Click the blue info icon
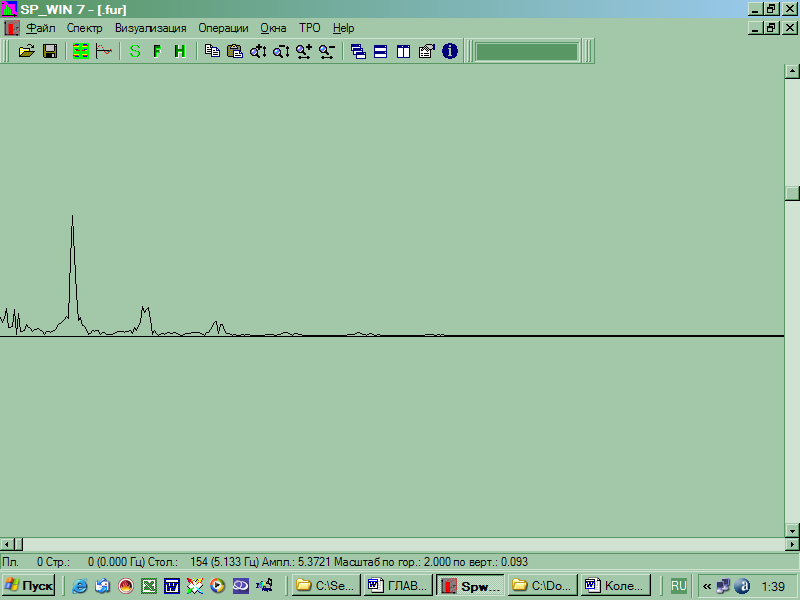The image size is (800, 600). [449, 51]
